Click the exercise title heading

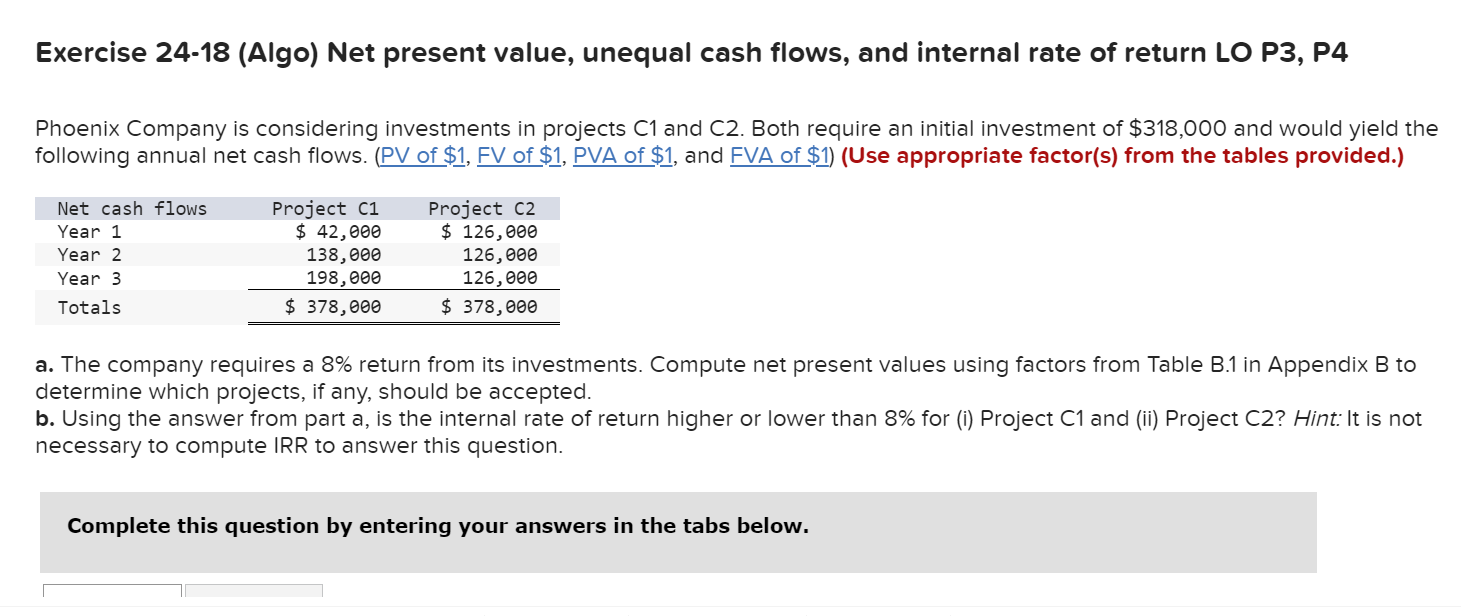tap(690, 52)
